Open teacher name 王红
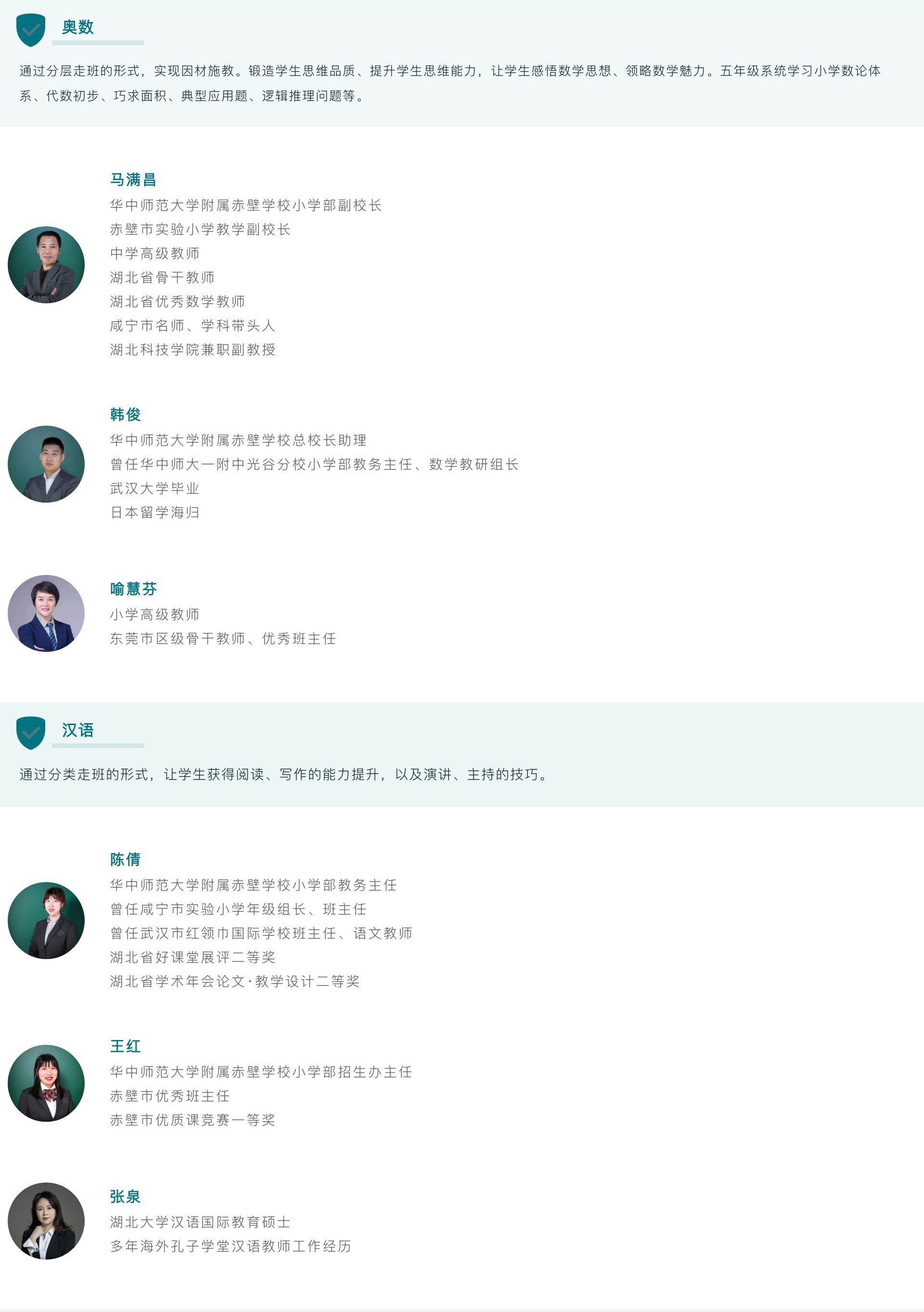 pyautogui.click(x=125, y=1046)
